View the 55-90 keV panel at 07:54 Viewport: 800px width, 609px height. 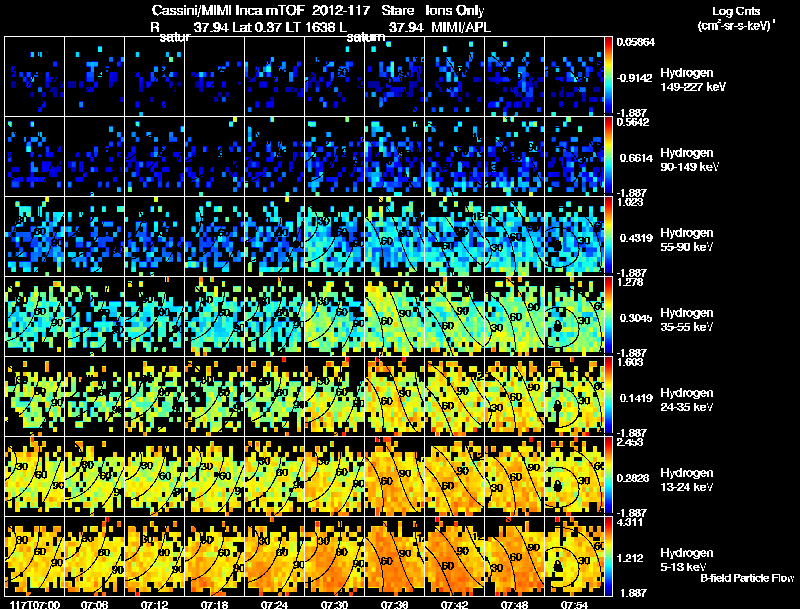(x=574, y=236)
